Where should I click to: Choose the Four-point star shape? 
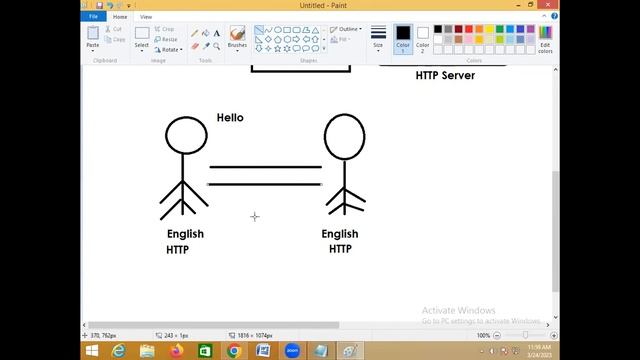[268, 49]
